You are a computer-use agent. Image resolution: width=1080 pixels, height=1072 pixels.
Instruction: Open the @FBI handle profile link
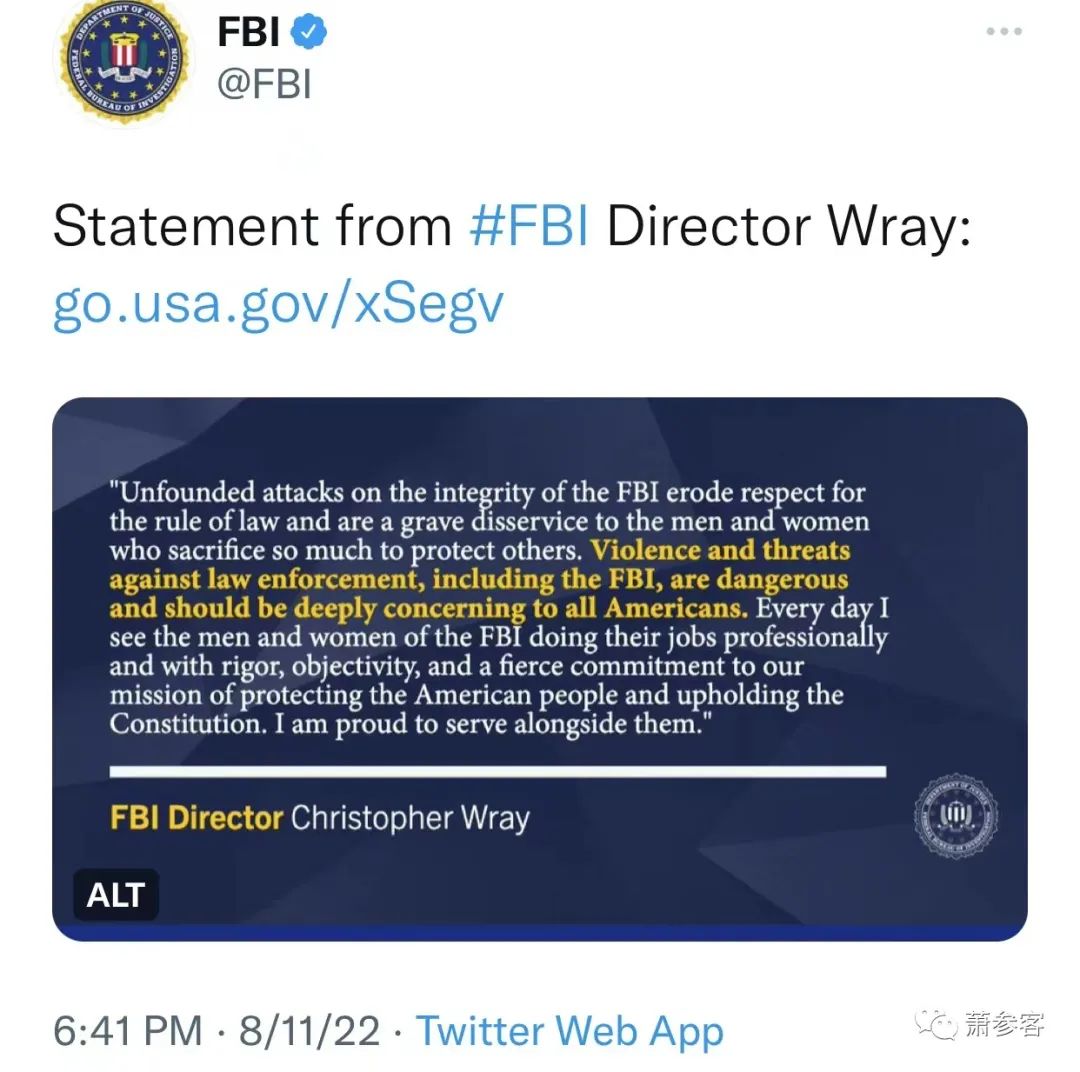point(264,84)
